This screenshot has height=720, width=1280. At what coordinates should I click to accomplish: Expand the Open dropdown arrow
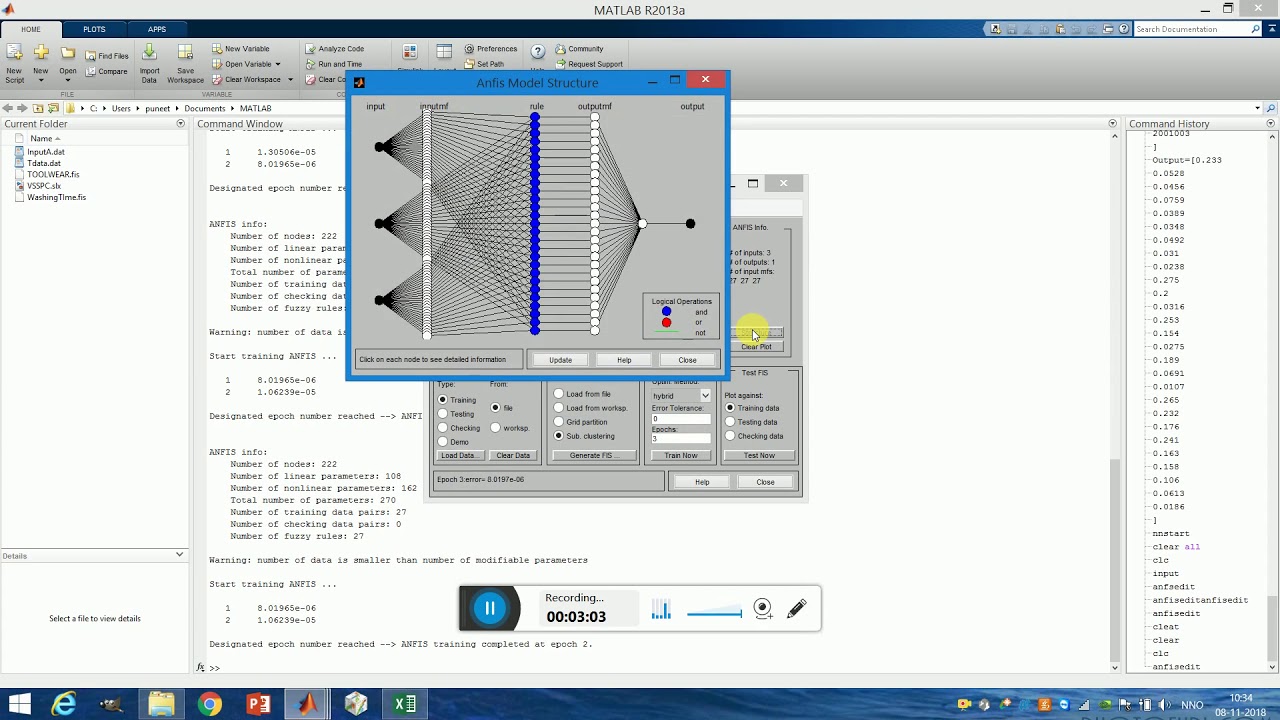coord(68,80)
